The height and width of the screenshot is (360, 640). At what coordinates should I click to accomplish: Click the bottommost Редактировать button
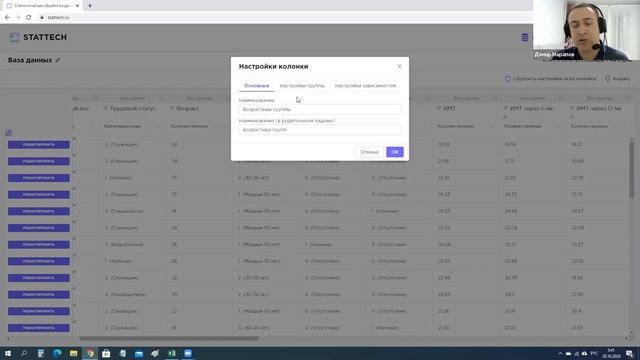39,328
